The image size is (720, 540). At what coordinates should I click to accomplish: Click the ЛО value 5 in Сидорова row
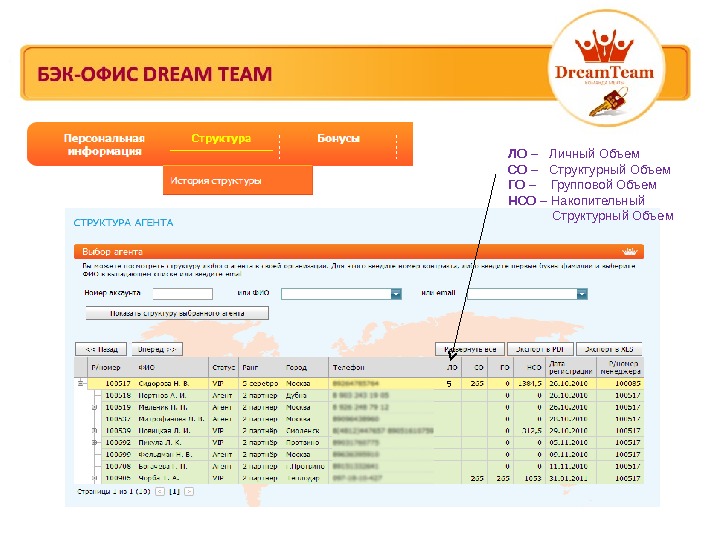coord(449,384)
